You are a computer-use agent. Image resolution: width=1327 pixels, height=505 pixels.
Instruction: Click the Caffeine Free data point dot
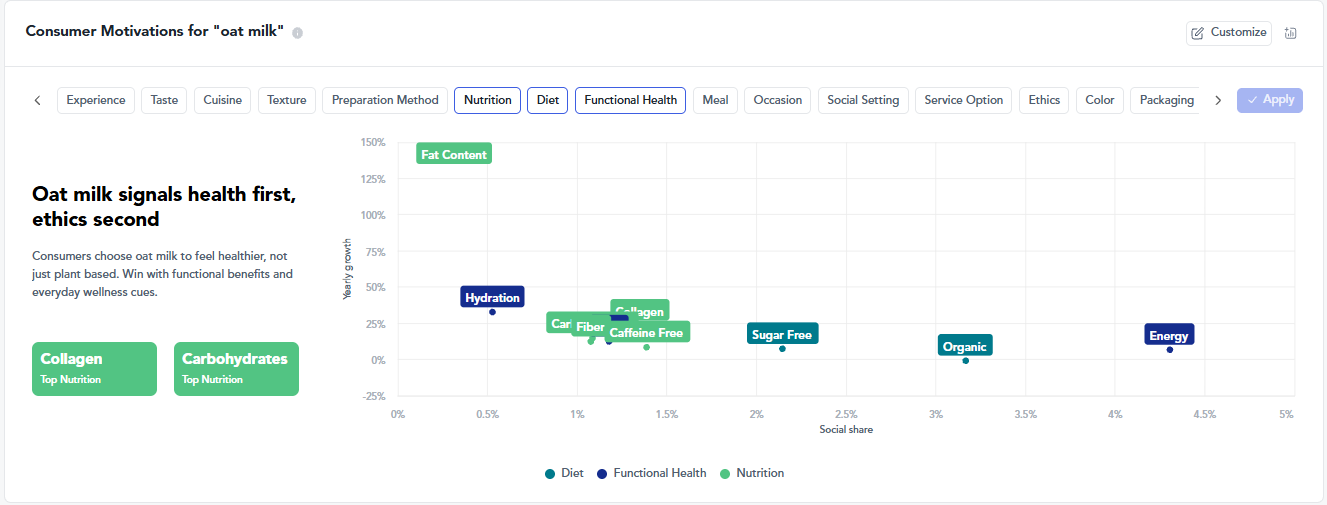tap(646, 347)
